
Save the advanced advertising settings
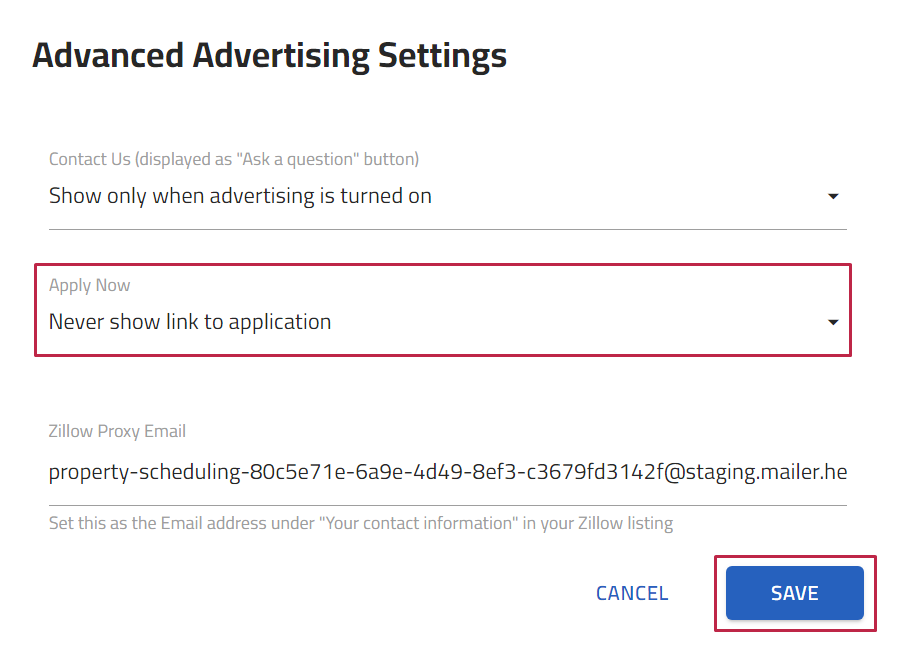click(x=794, y=593)
